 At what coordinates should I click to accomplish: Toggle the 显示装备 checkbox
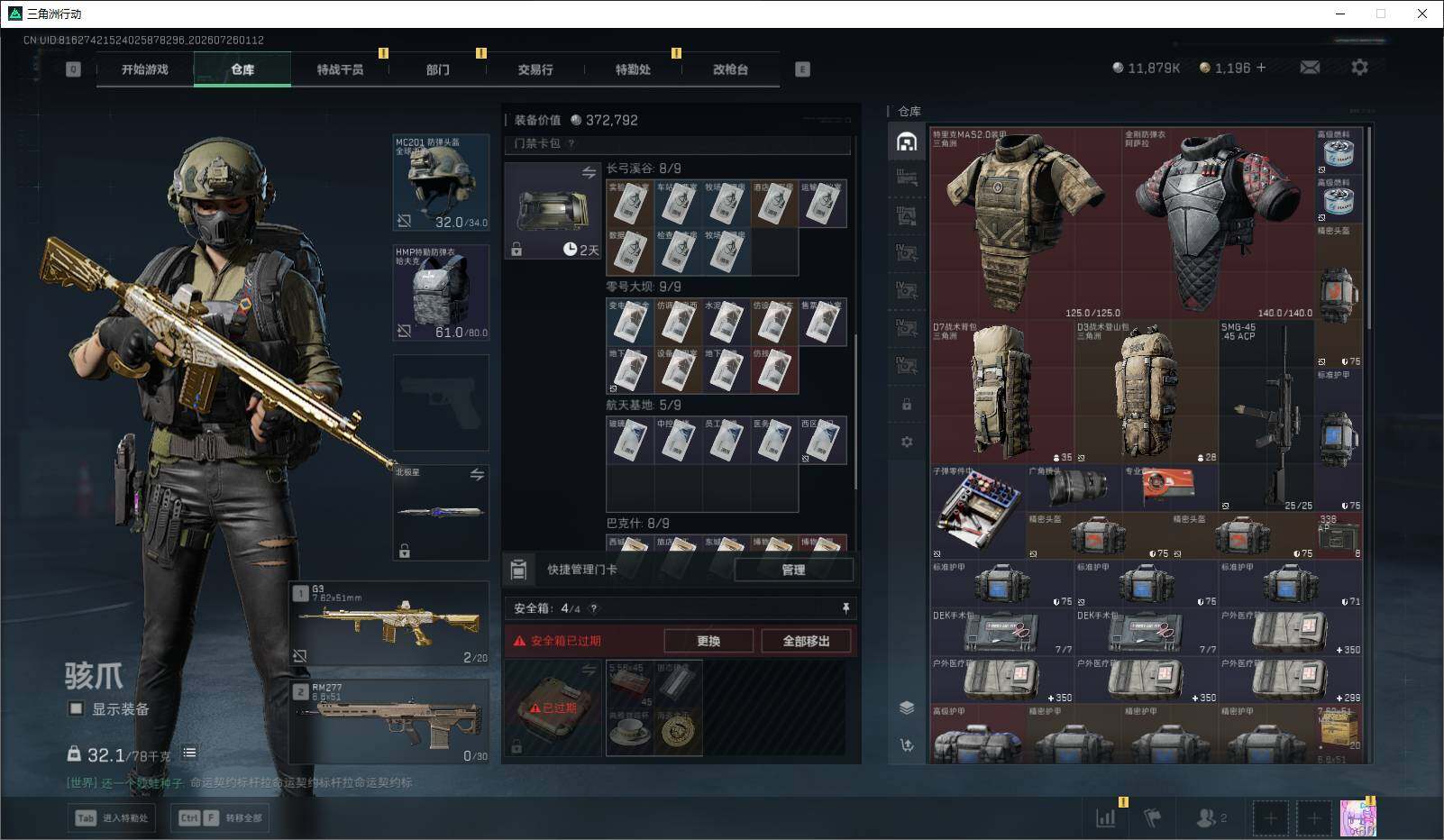point(77,708)
